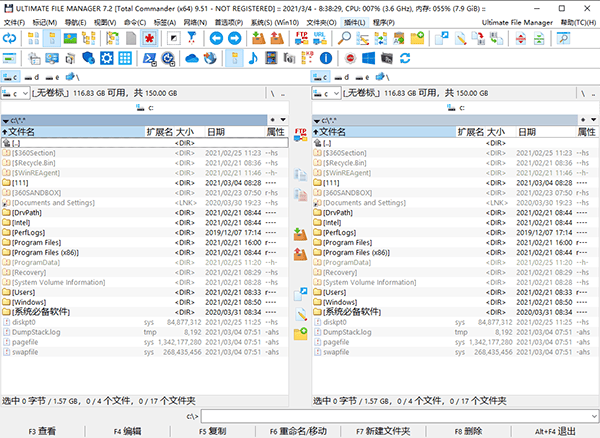Go back with the blue left arrow

[216, 38]
